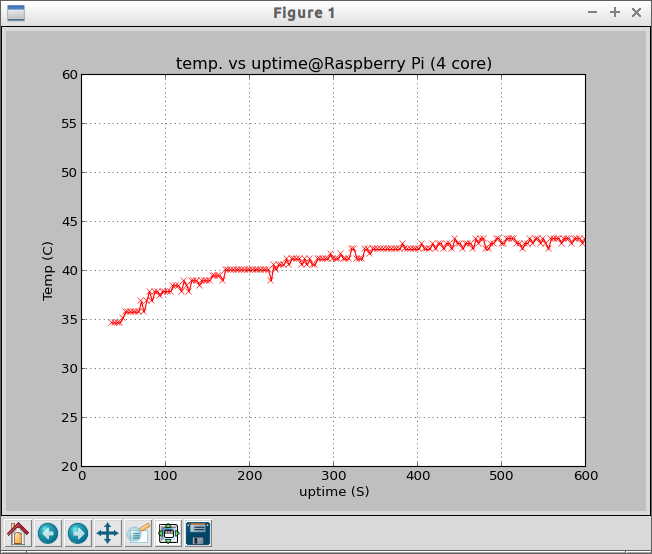Click the x-axis tick label 500
The height and width of the screenshot is (554, 652).
point(501,475)
